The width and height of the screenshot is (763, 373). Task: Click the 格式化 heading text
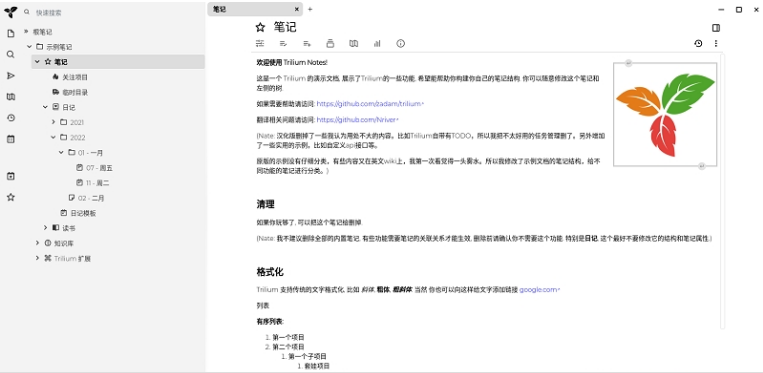[270, 271]
